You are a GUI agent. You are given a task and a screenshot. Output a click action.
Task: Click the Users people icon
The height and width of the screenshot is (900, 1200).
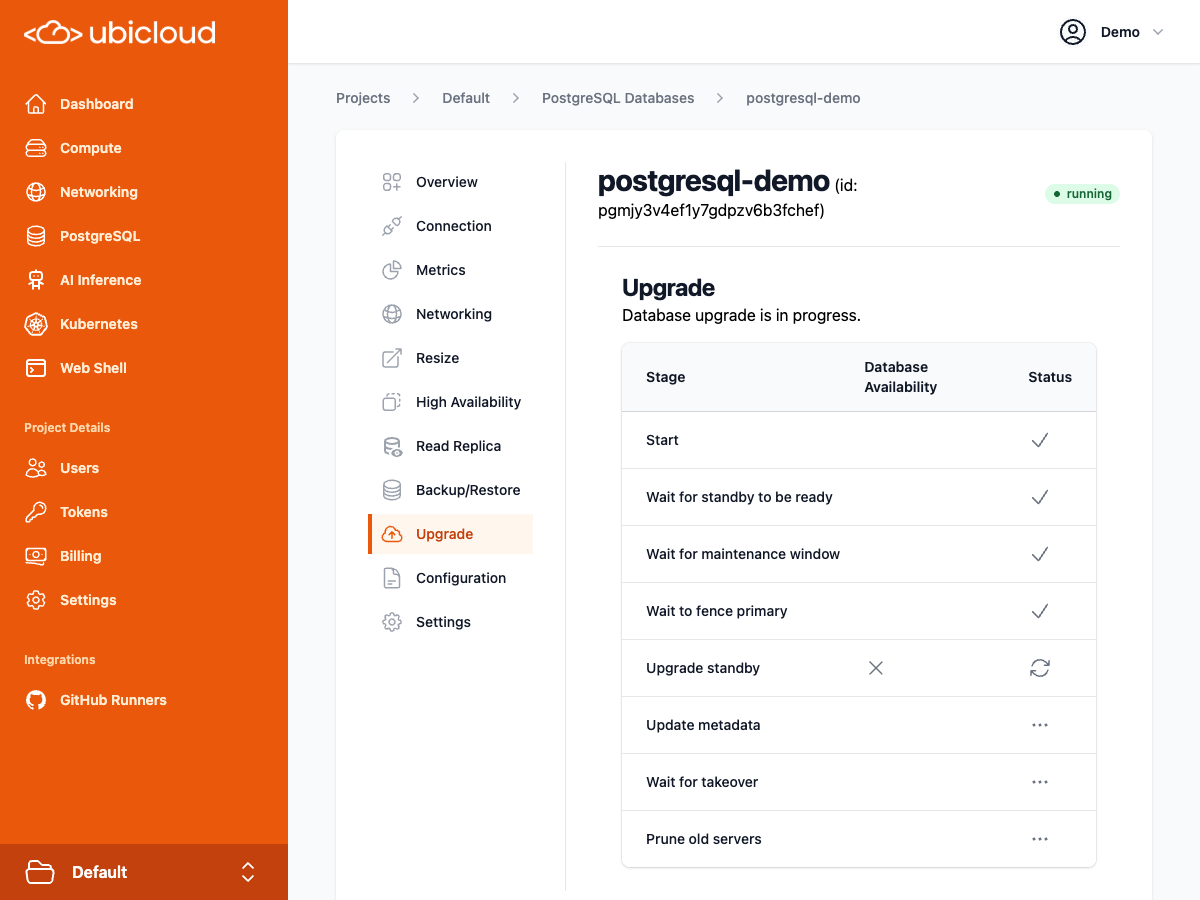(36, 468)
